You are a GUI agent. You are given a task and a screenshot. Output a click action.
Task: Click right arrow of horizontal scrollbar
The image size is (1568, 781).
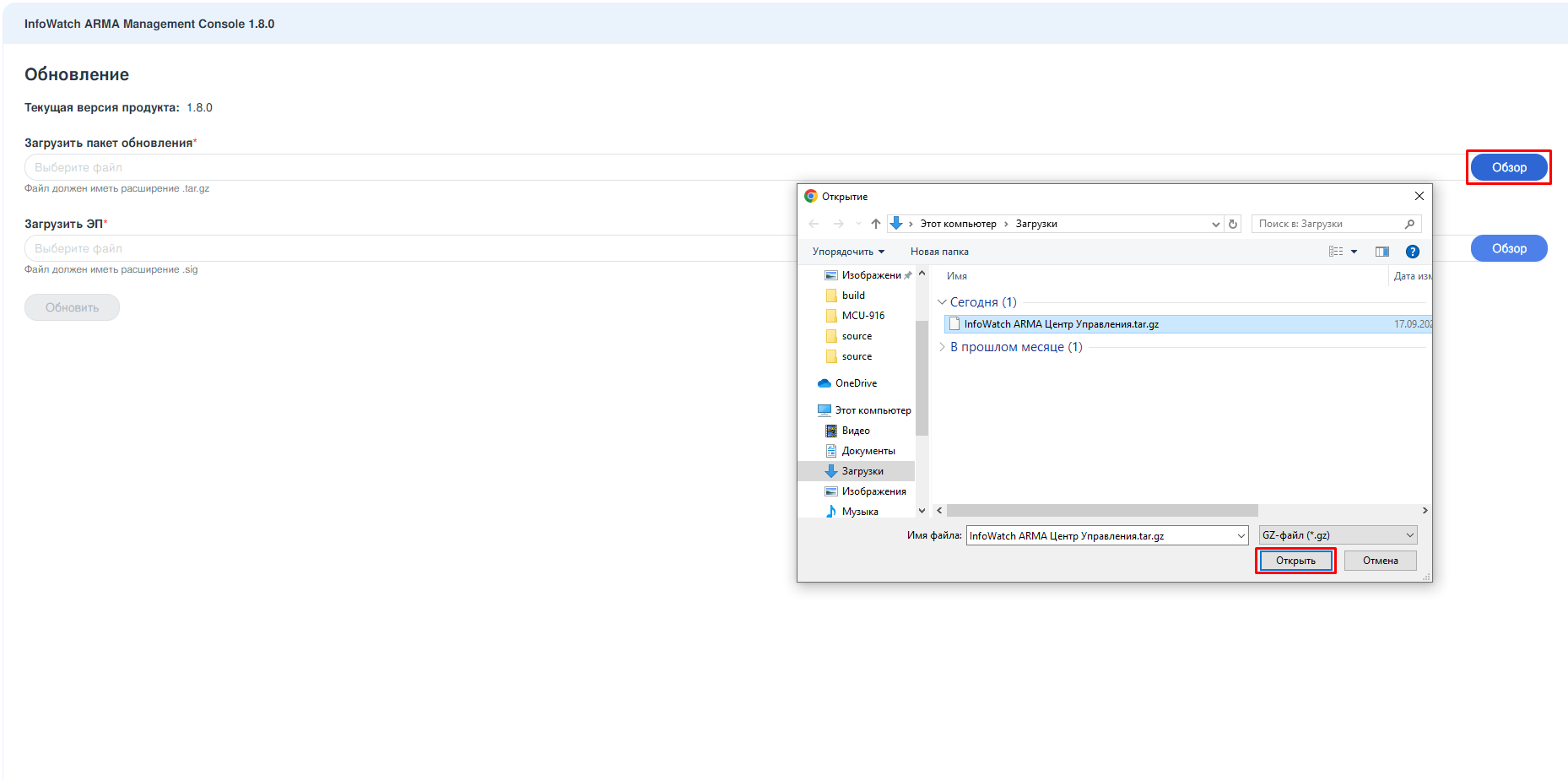pyautogui.click(x=1425, y=511)
